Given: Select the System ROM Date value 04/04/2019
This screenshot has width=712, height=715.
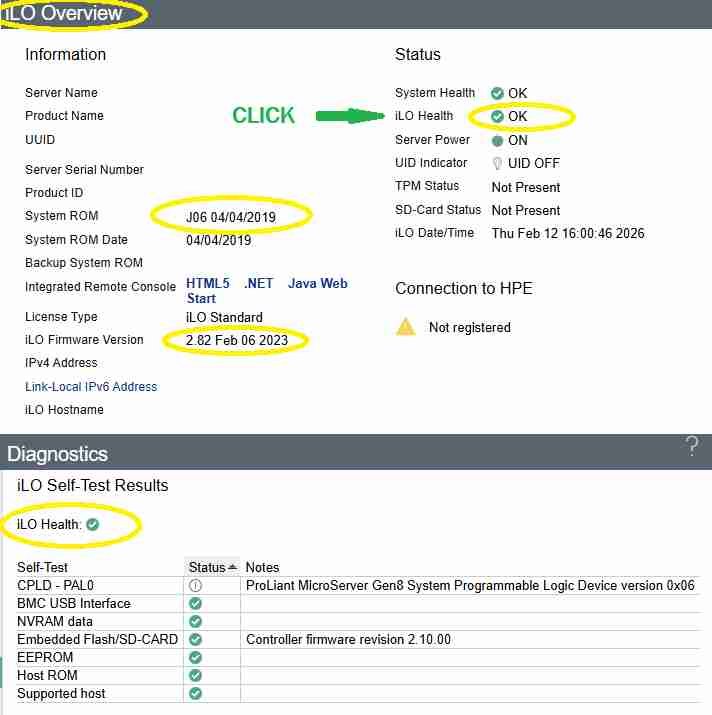Looking at the screenshot, I should 218,240.
